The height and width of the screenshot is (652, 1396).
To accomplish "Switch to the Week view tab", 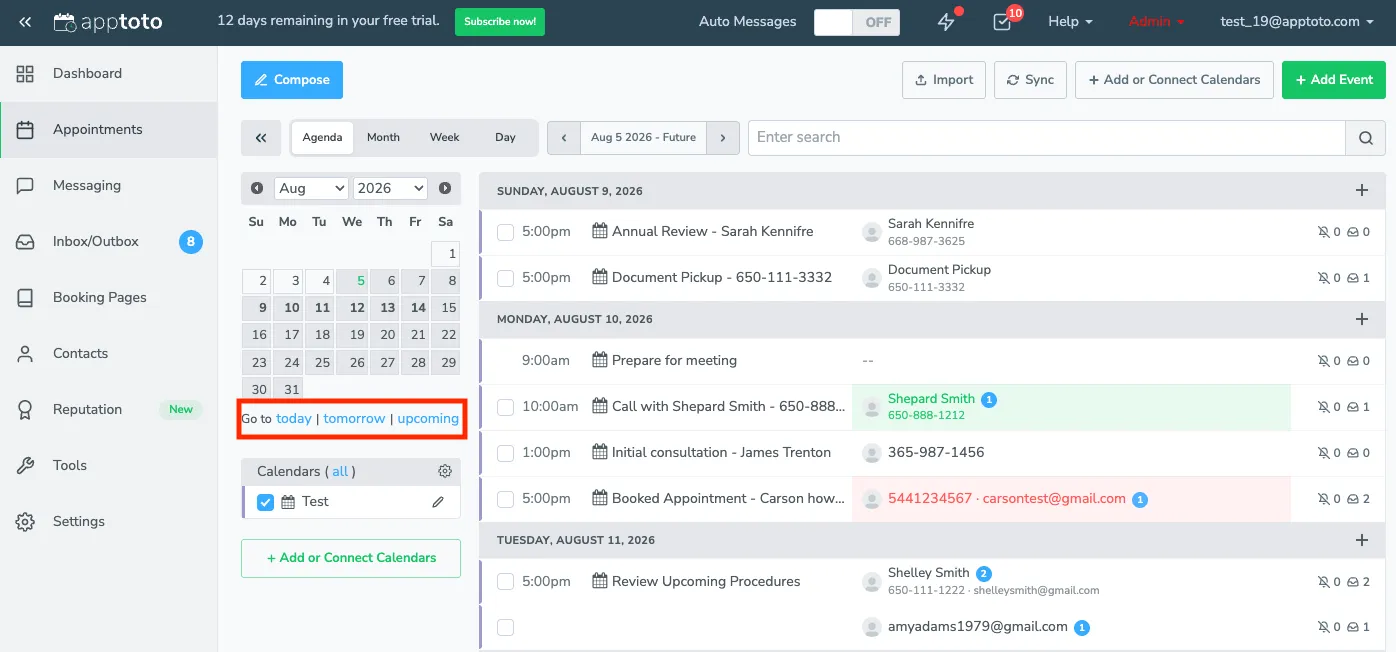I will click(445, 138).
